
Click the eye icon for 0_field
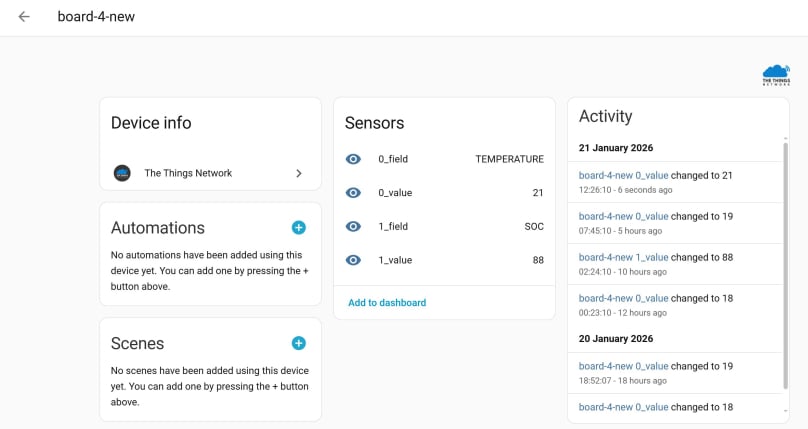point(353,159)
